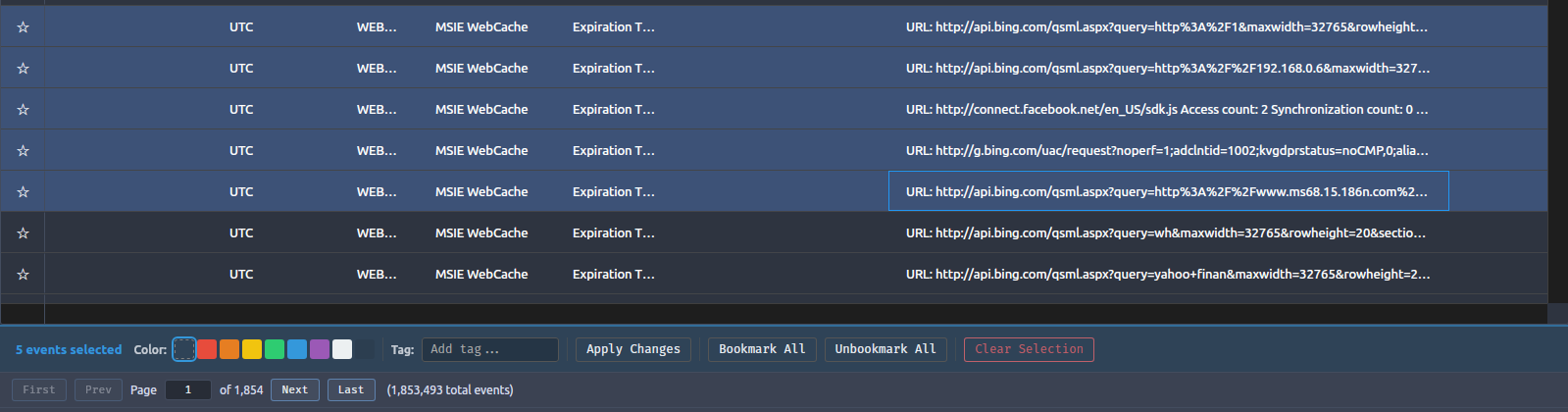1568x412 pixels.
Task: Select the purple color swatch
Action: 320,349
